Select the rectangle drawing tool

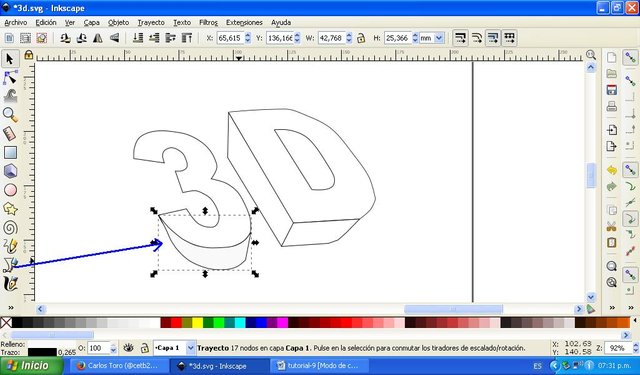click(x=10, y=153)
